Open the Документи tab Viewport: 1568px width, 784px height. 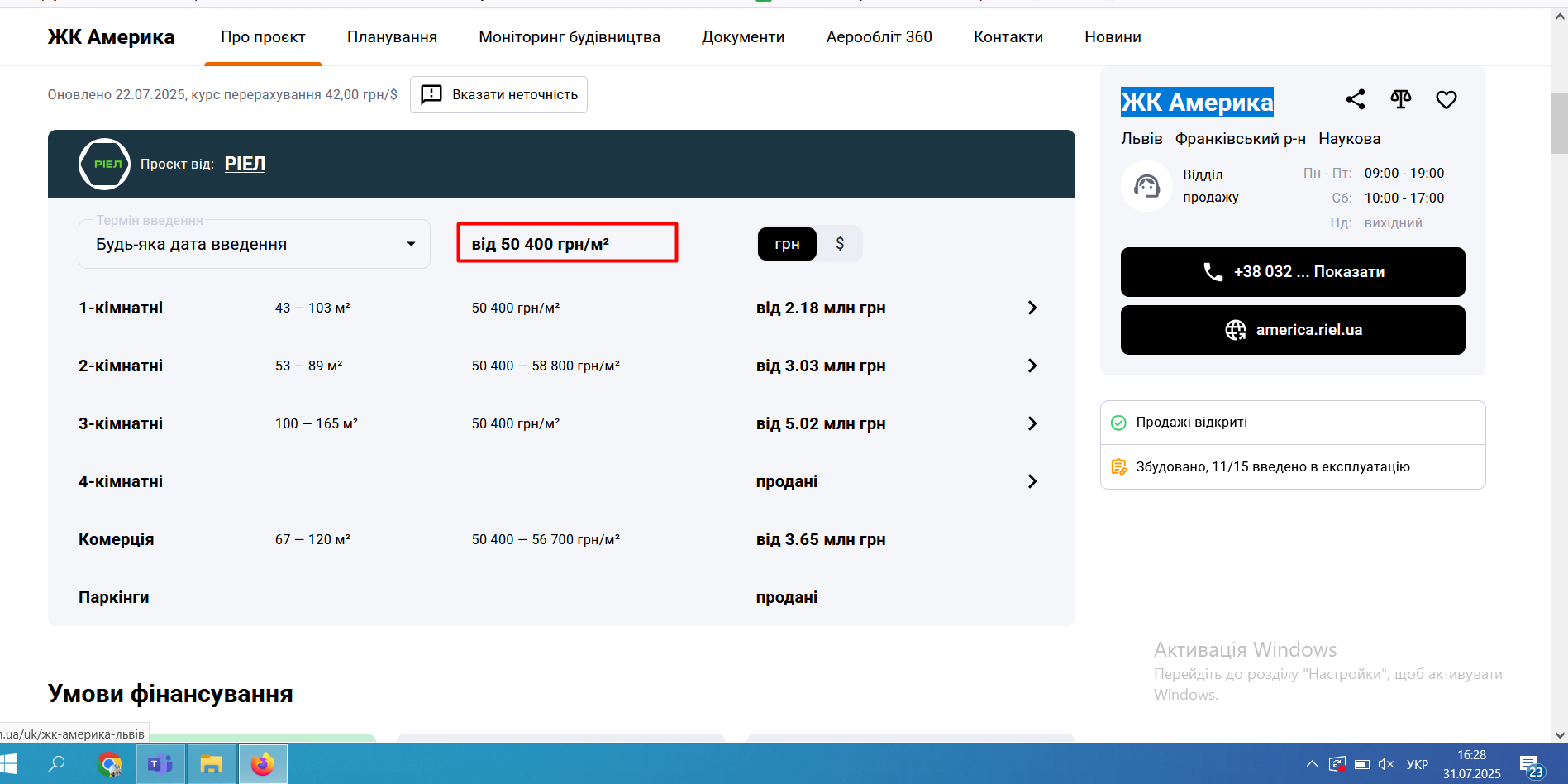(x=743, y=37)
